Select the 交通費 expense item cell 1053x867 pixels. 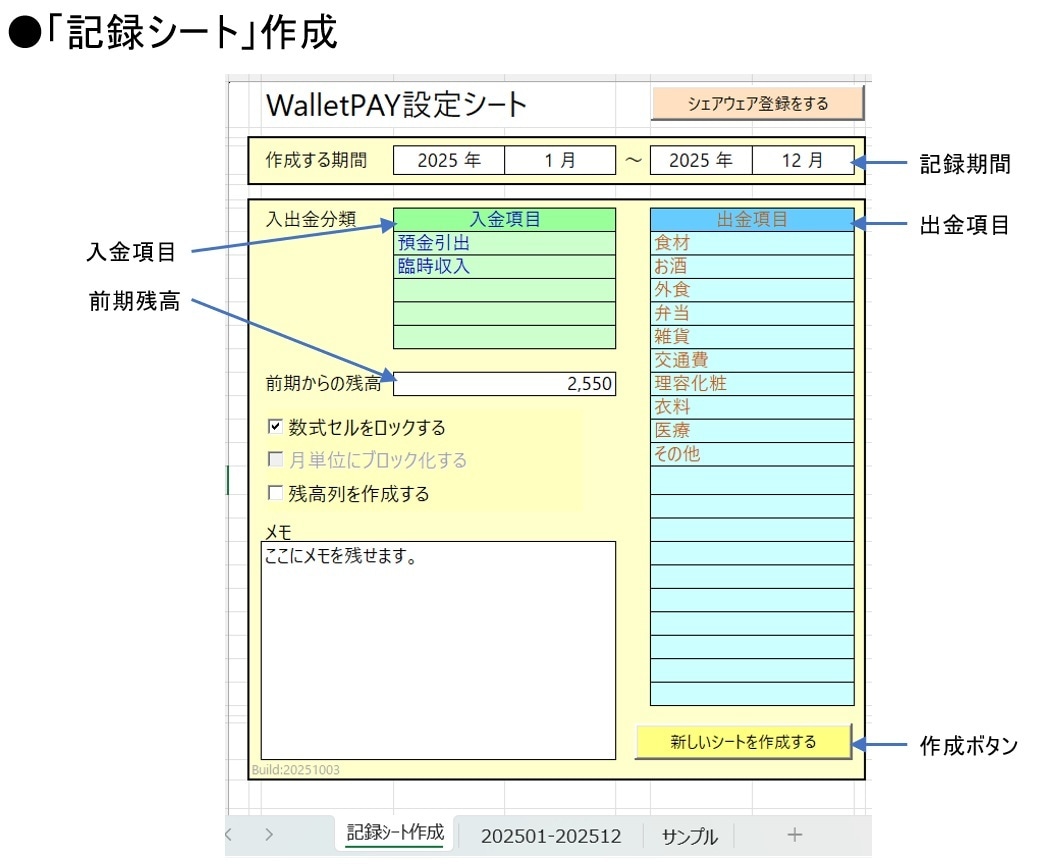(752, 360)
